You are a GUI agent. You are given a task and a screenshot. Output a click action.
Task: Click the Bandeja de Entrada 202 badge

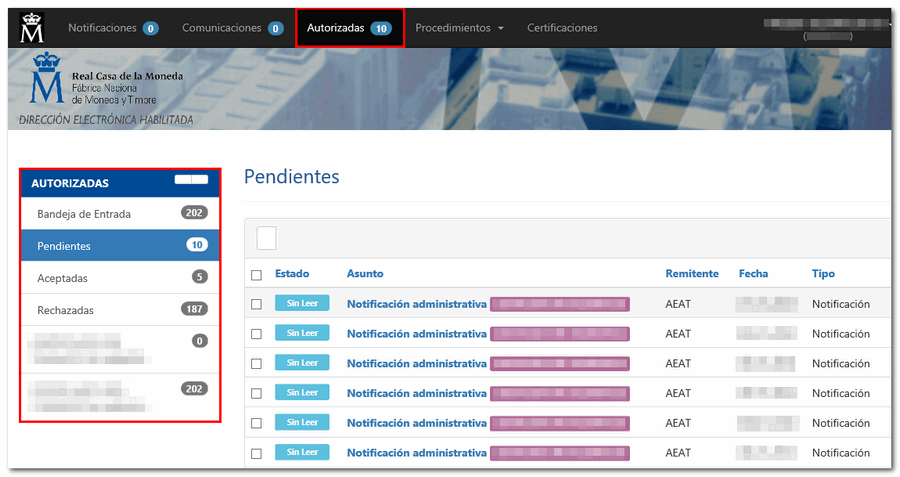point(194,213)
